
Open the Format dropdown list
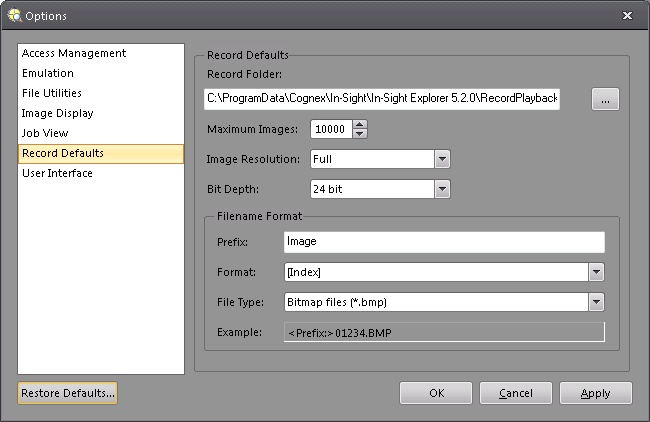pos(596,272)
